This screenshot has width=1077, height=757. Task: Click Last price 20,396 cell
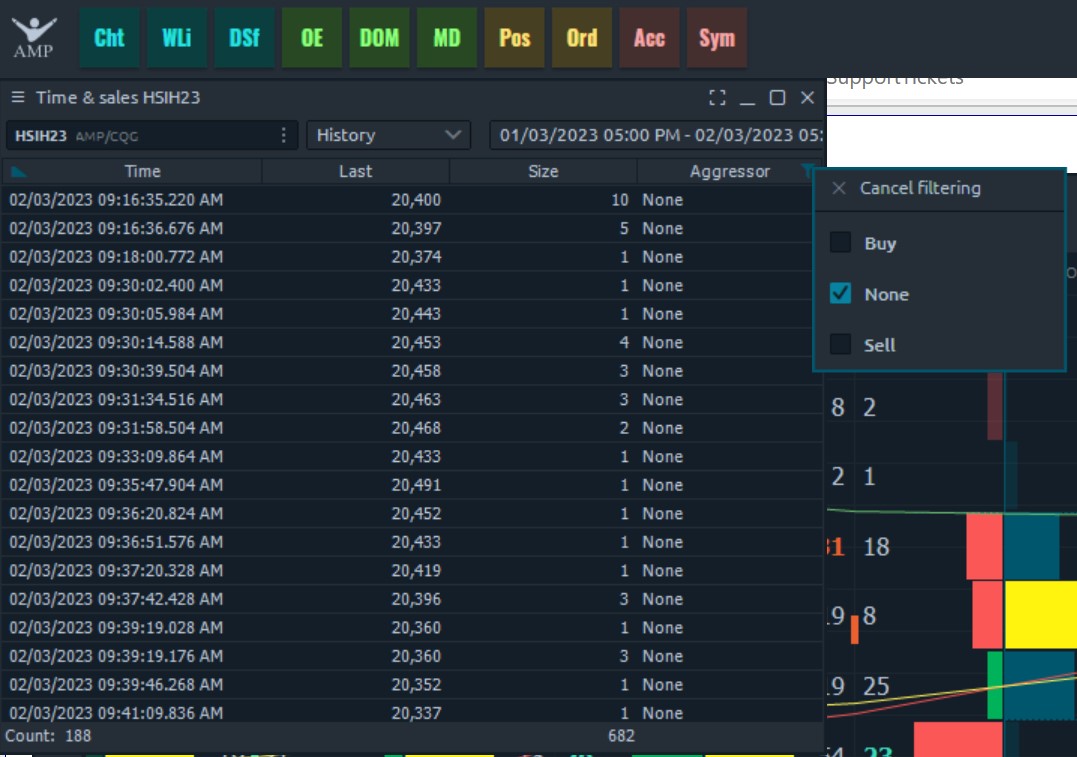(x=416, y=599)
